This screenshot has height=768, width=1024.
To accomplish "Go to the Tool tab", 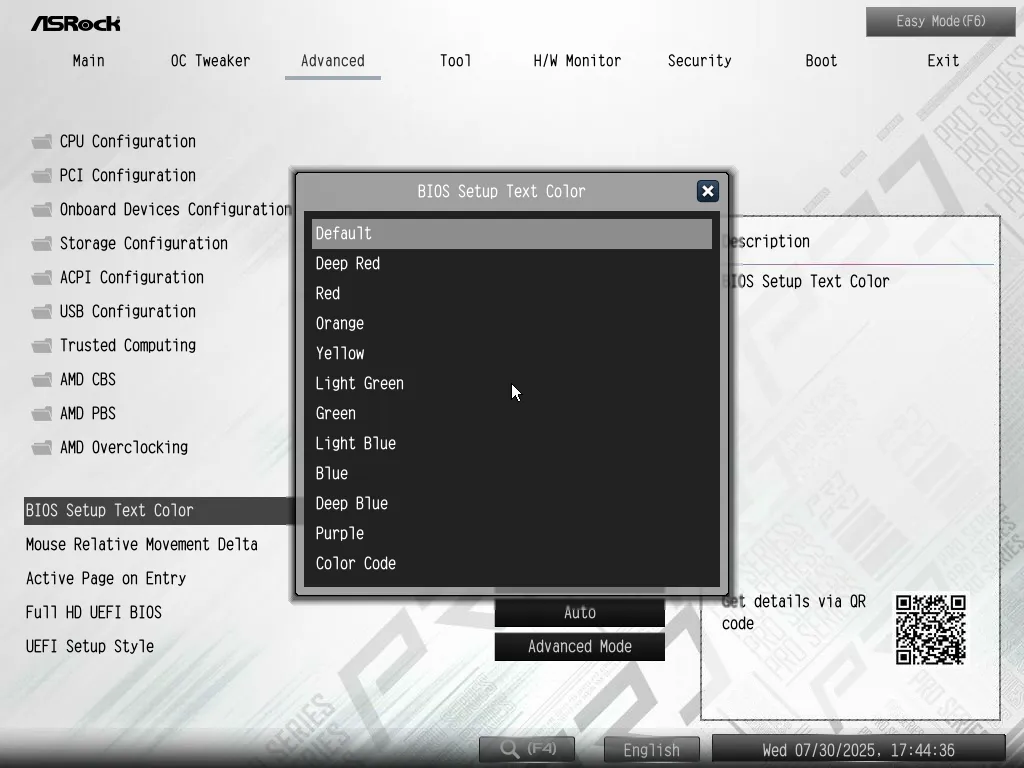I will point(455,61).
